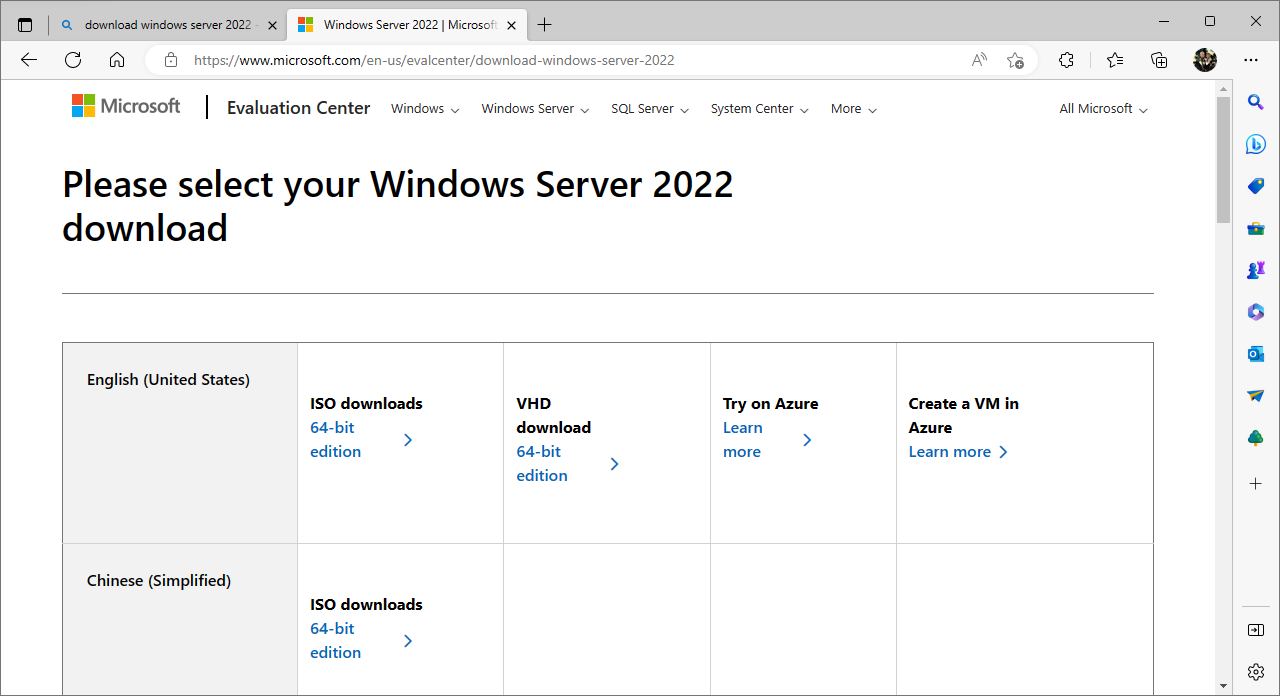Open the Tab actions menu icon
This screenshot has height=696, width=1280.
click(25, 25)
